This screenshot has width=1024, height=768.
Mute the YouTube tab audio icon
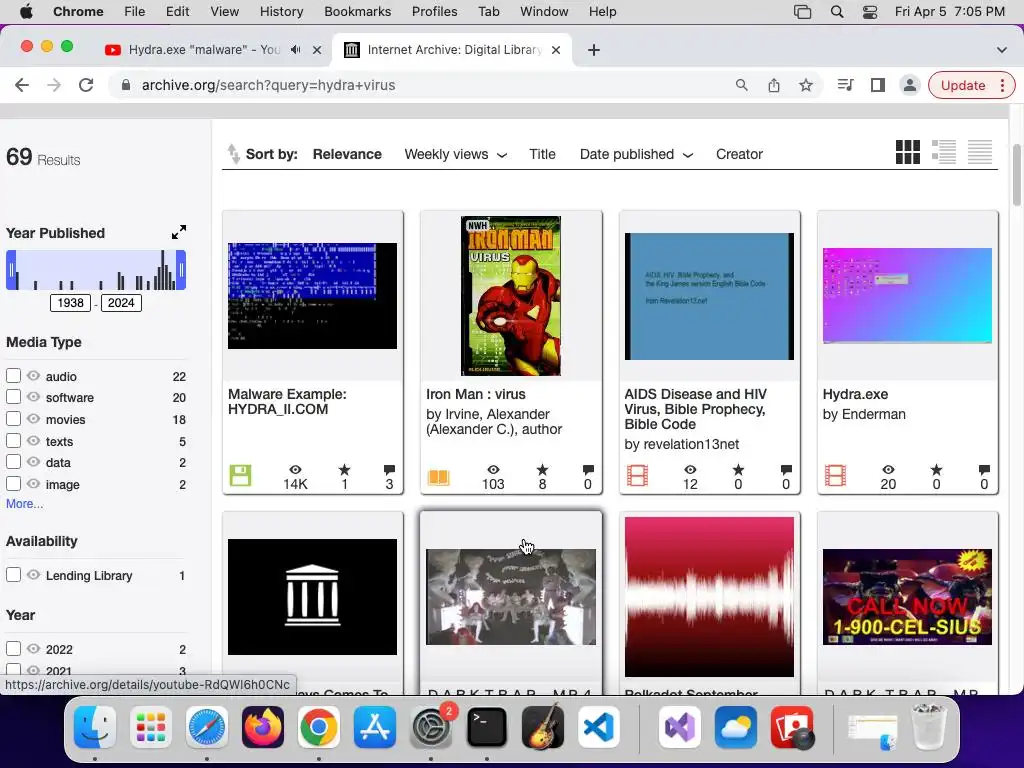point(296,50)
